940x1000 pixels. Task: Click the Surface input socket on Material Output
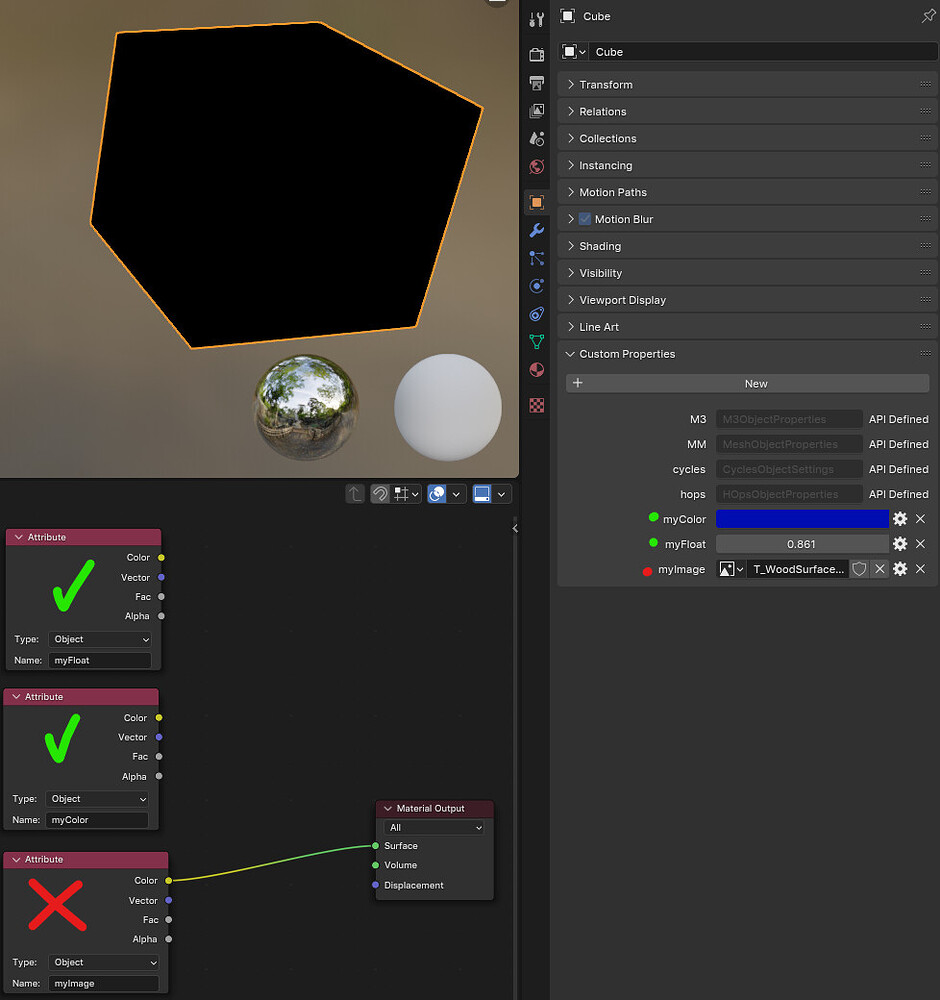point(376,846)
